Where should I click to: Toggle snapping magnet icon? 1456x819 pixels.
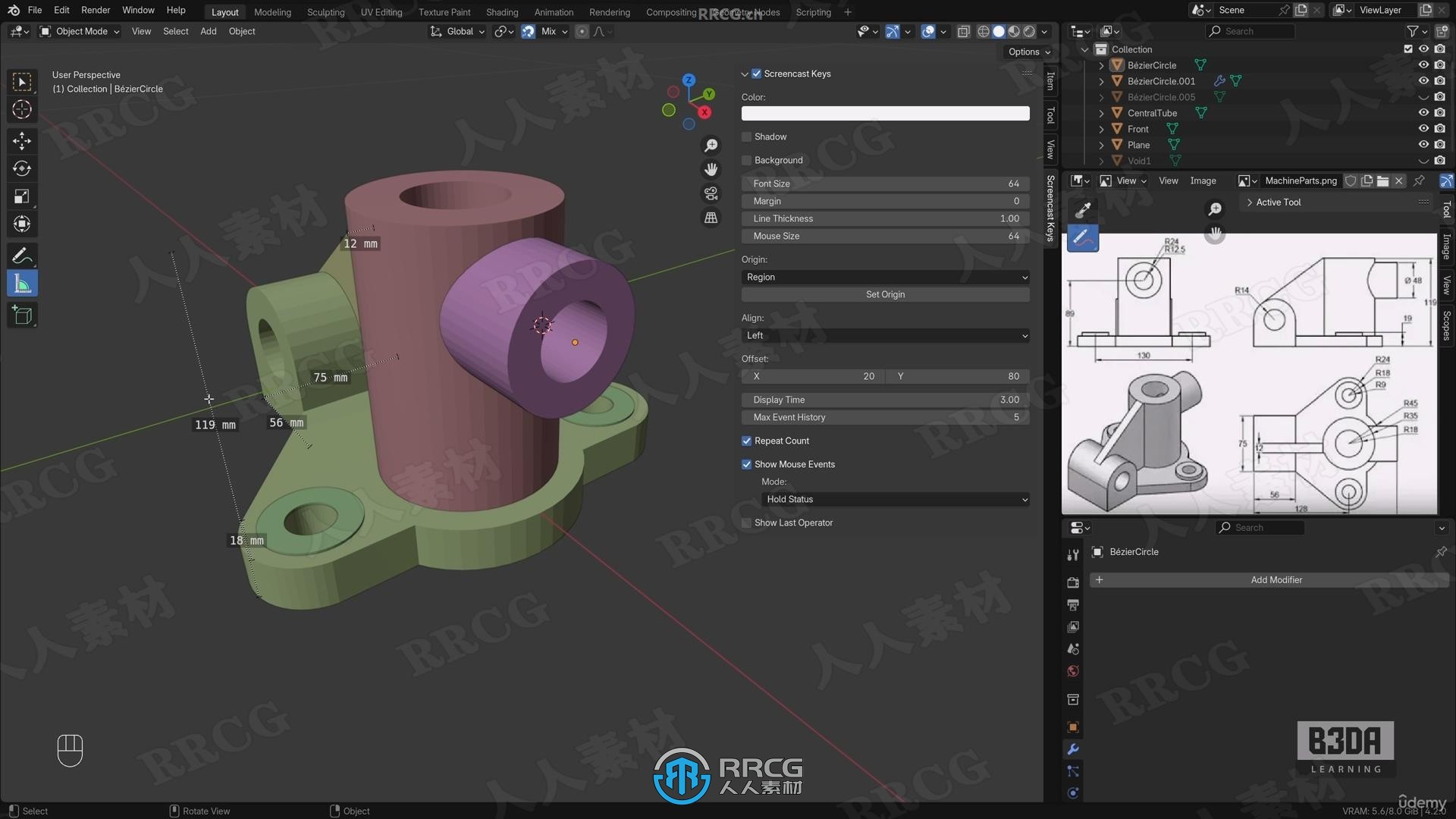[x=528, y=31]
